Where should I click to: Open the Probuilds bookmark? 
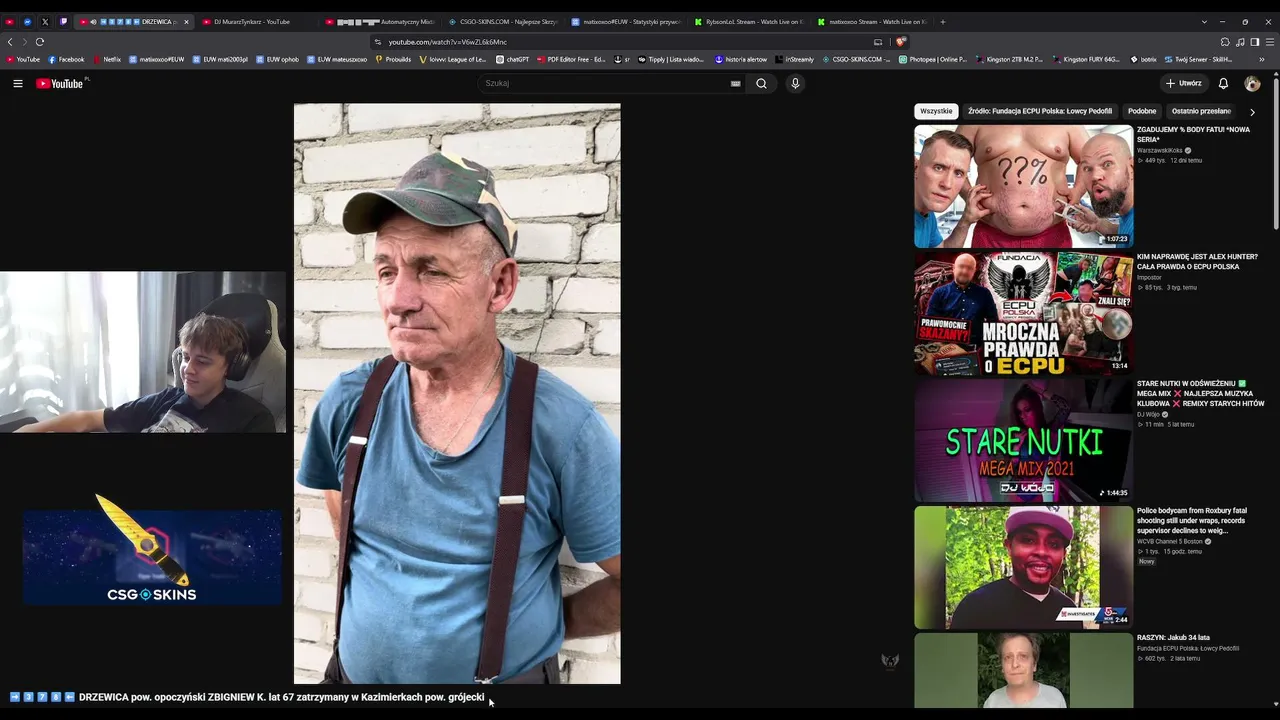click(393, 60)
